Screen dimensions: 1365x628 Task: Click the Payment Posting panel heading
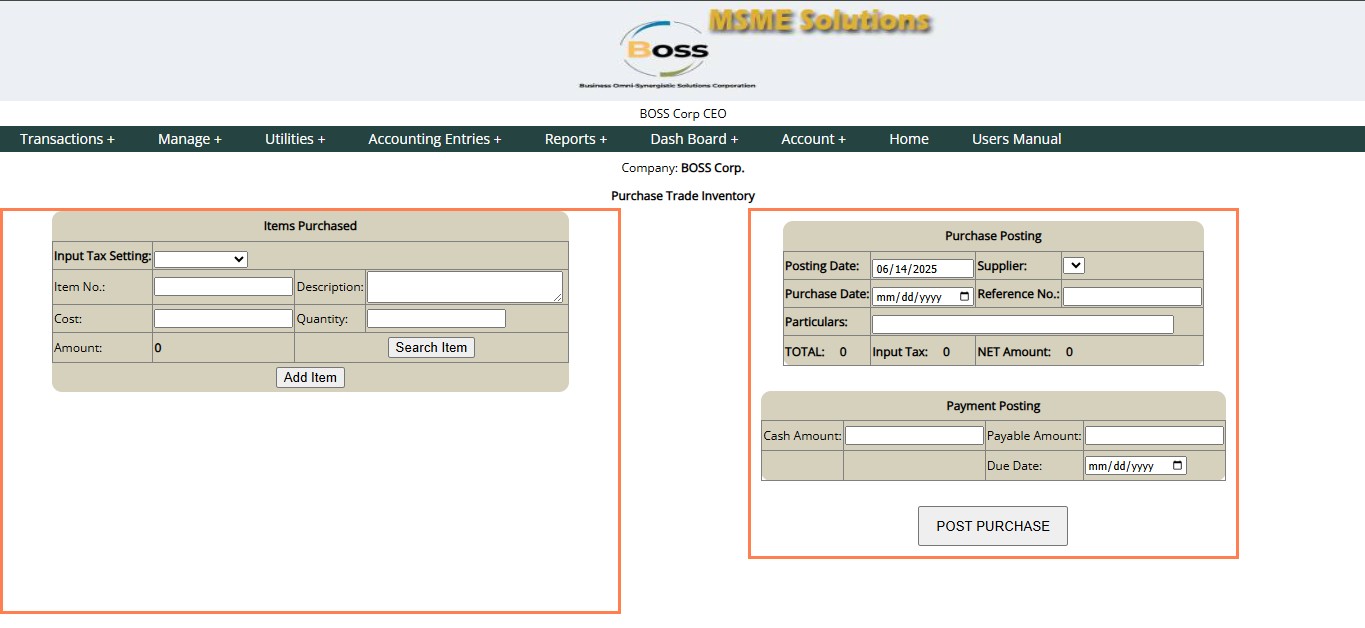tap(993, 406)
